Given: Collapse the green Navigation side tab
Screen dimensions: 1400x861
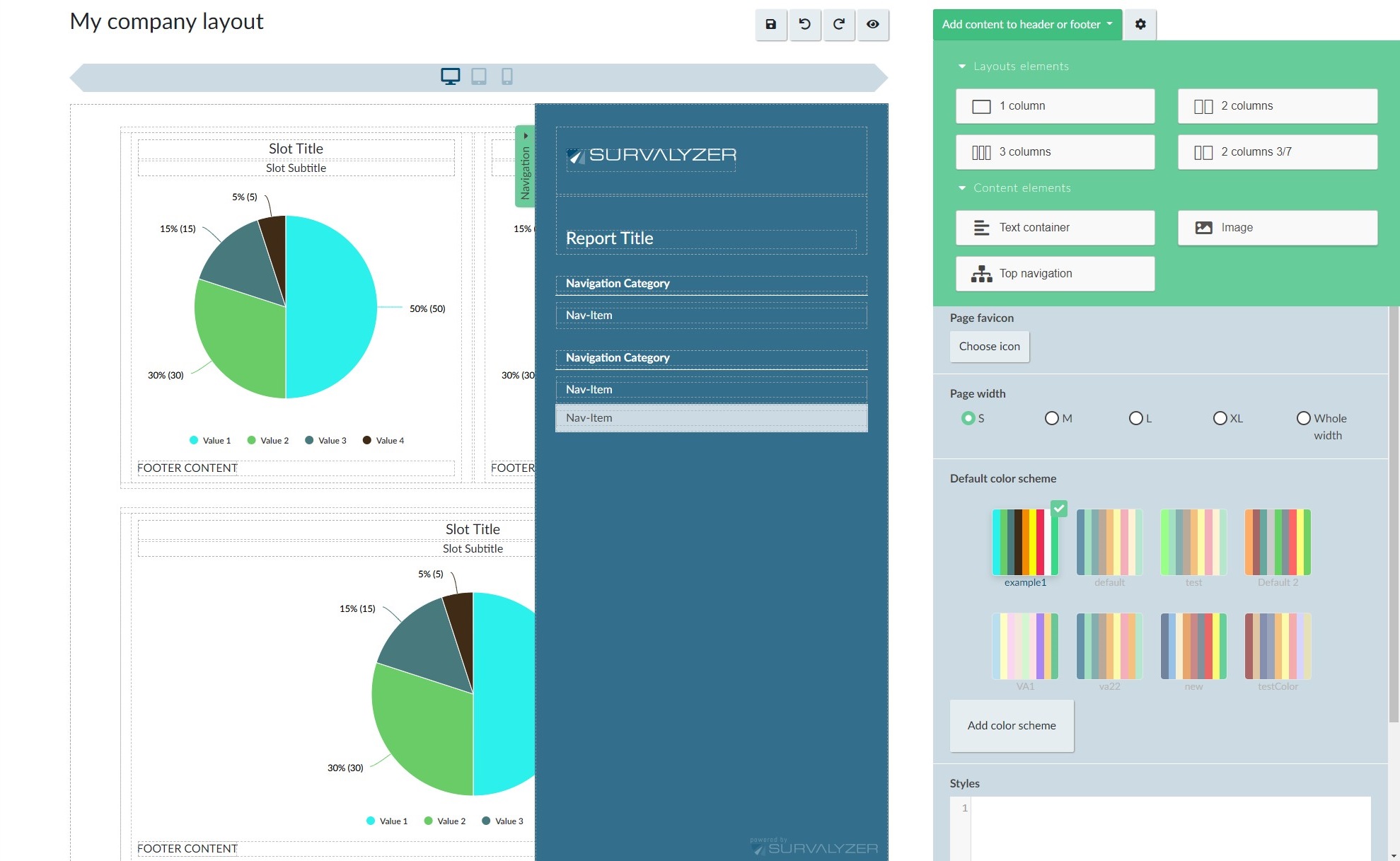Looking at the screenshot, I should click(525, 166).
